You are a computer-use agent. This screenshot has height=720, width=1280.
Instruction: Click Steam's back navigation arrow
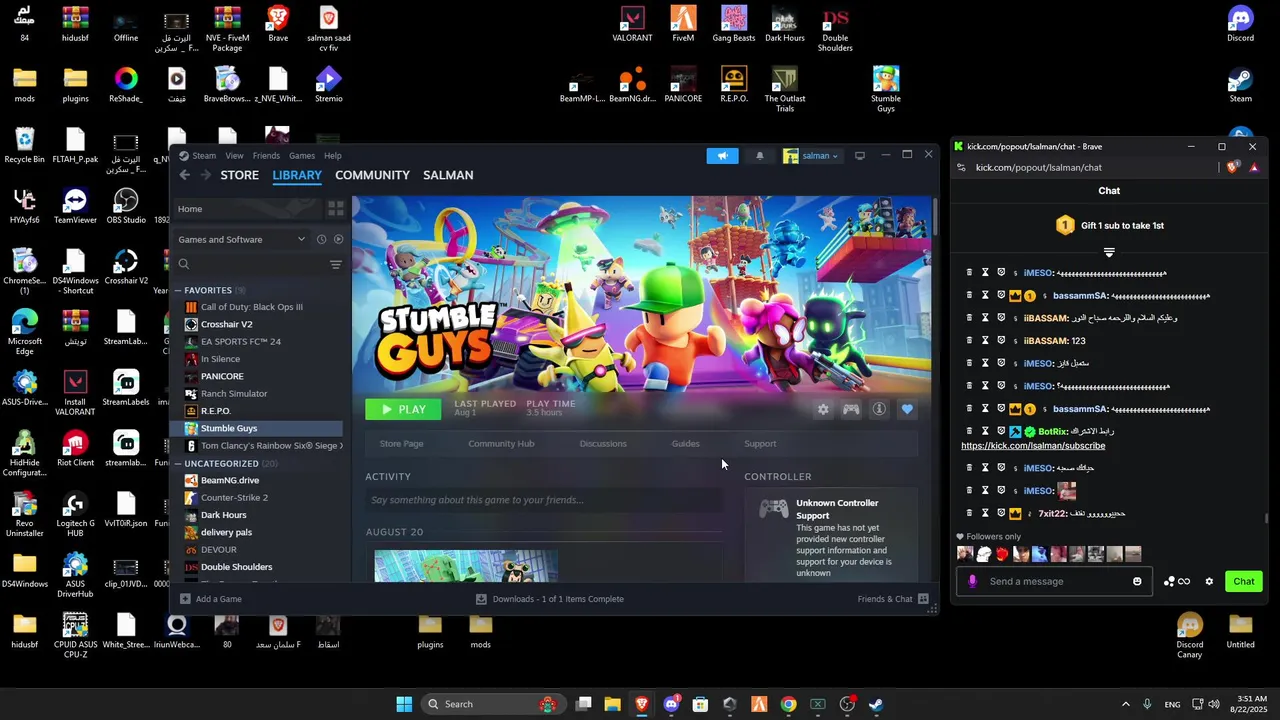pyautogui.click(x=185, y=175)
